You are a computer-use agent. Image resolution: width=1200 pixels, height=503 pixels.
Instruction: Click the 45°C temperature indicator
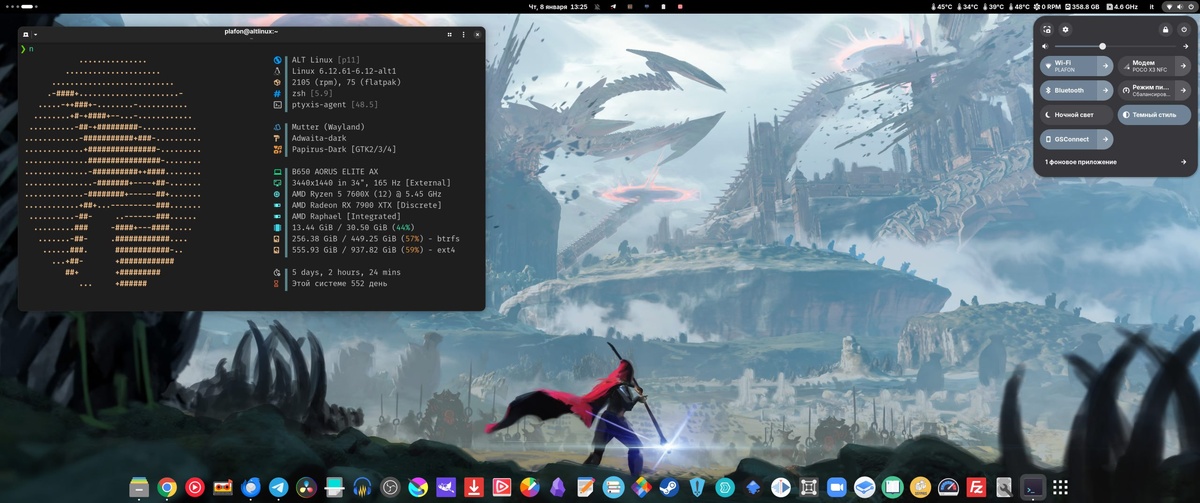(942, 6)
